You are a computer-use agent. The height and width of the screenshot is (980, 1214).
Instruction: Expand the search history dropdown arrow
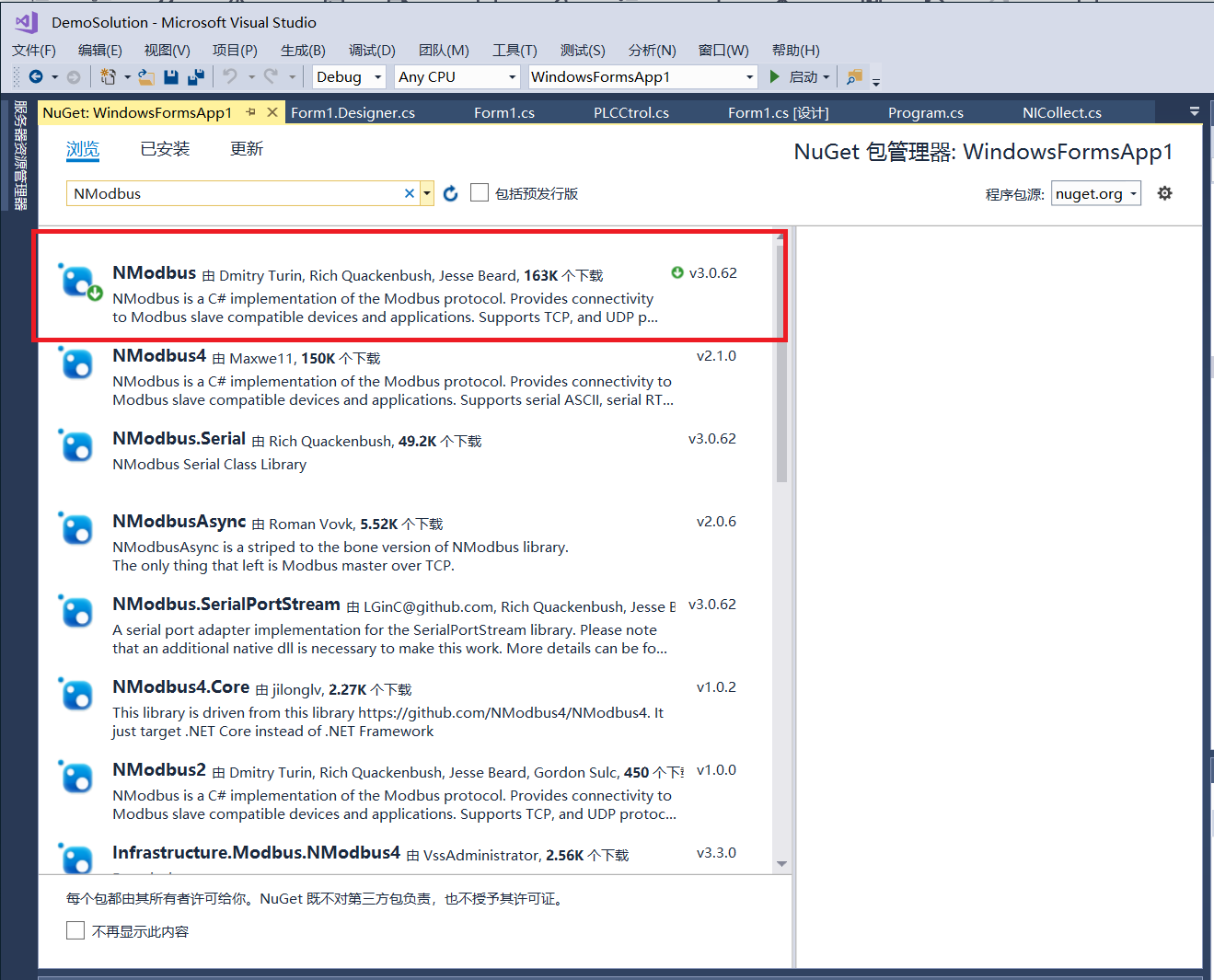coord(427,193)
